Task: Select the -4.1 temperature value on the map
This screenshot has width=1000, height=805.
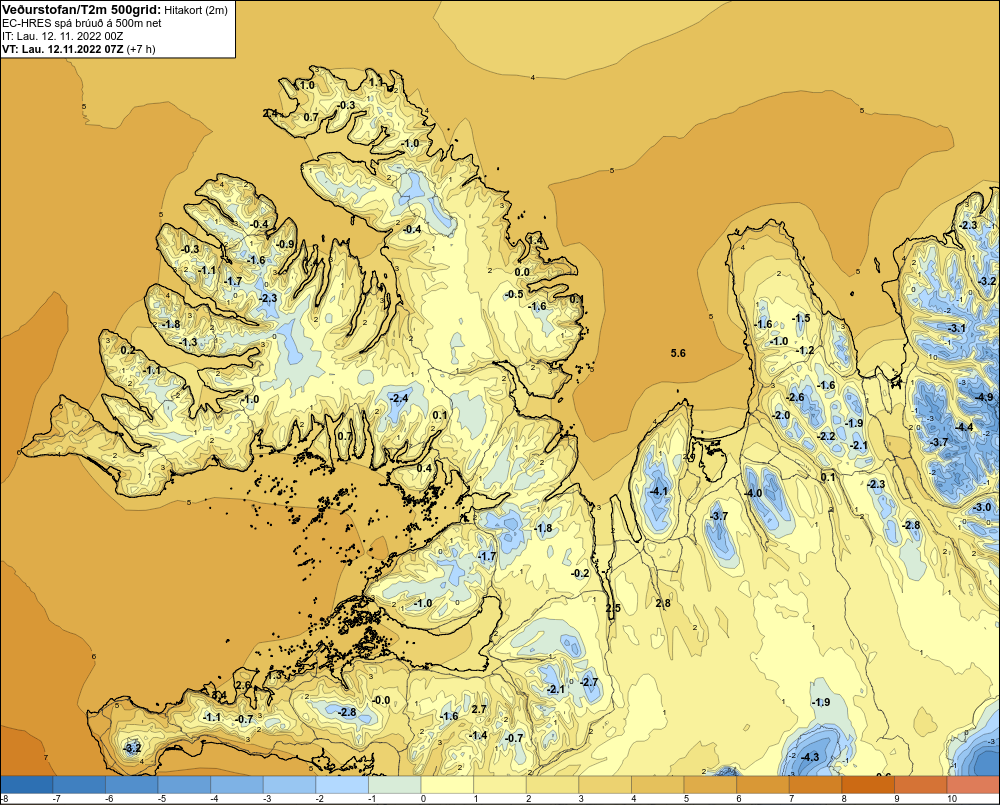Action: 658,491
